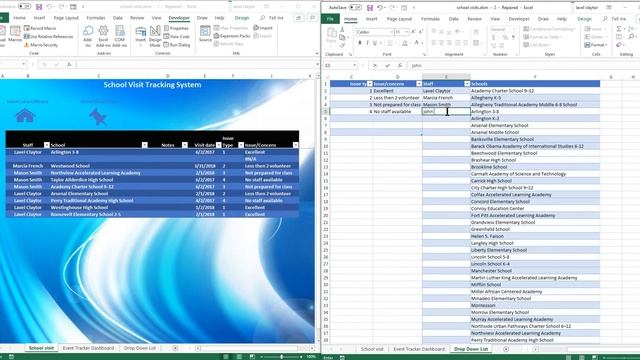Click AutoSum sigma icon in right window

619,29
